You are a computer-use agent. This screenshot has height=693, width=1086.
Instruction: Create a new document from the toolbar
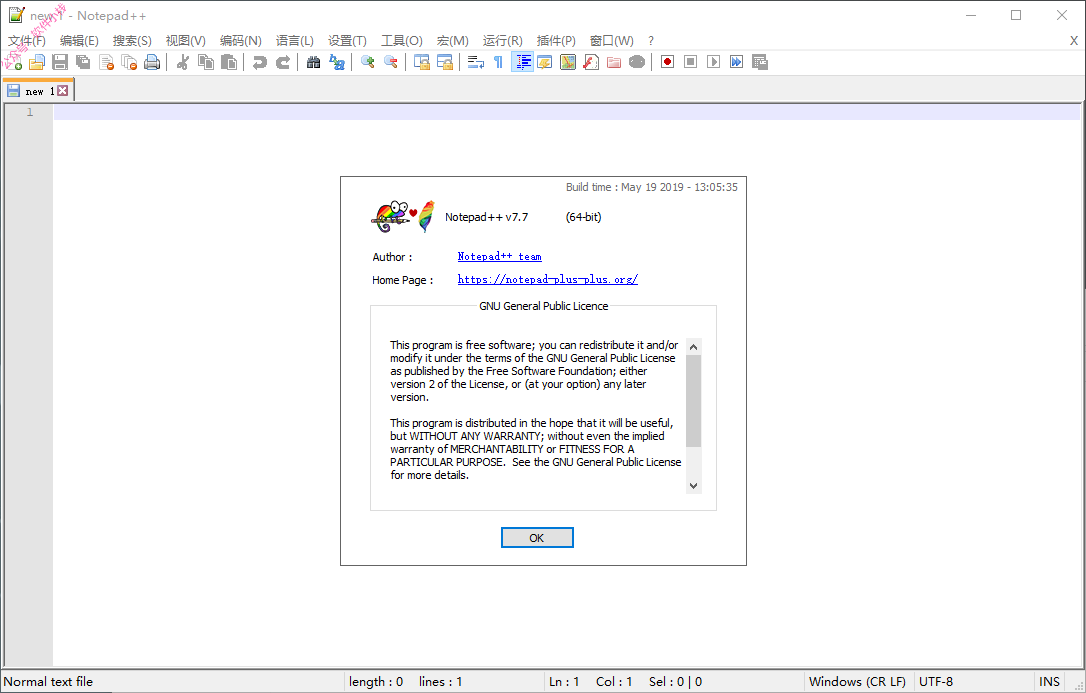pos(14,62)
